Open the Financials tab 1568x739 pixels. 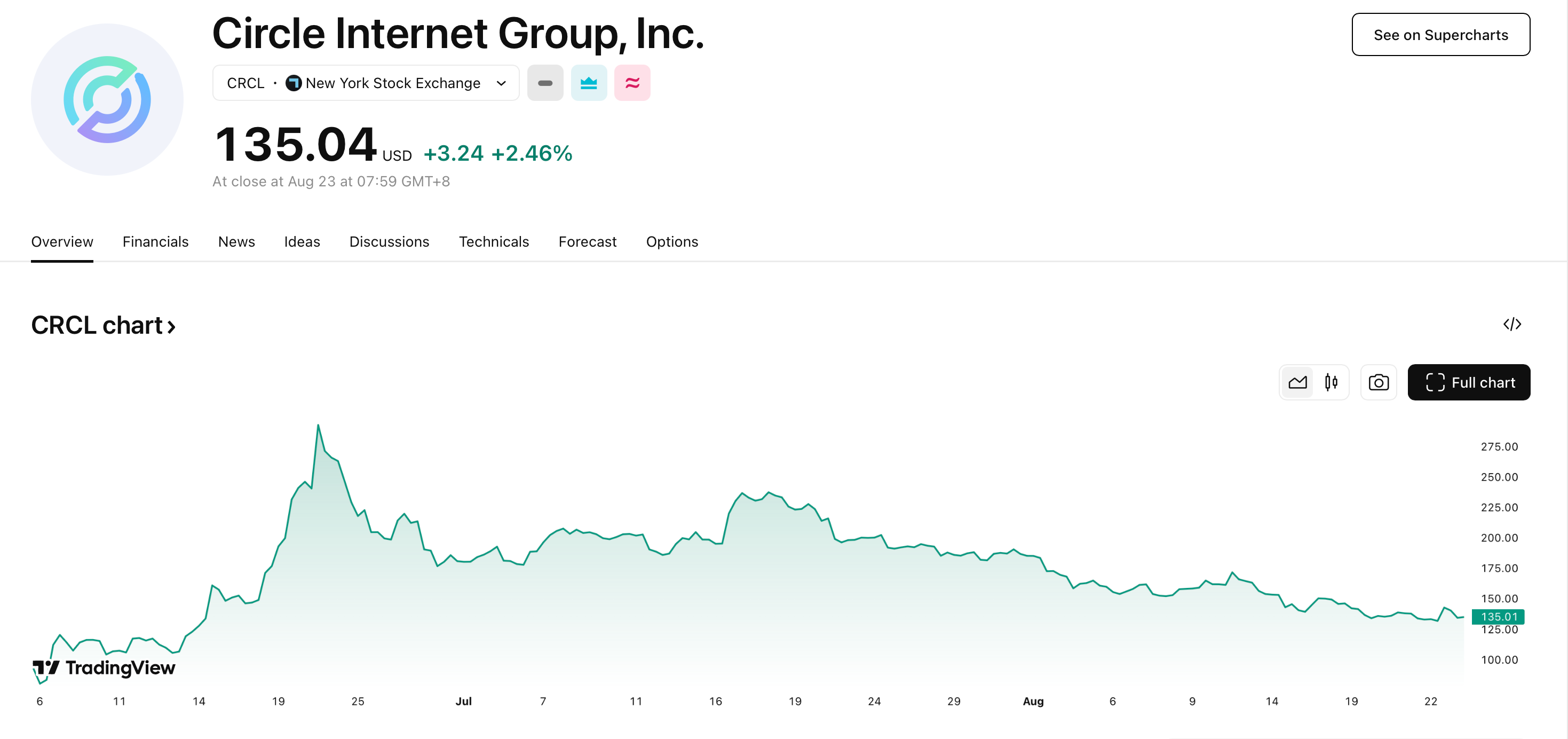pyautogui.click(x=155, y=242)
